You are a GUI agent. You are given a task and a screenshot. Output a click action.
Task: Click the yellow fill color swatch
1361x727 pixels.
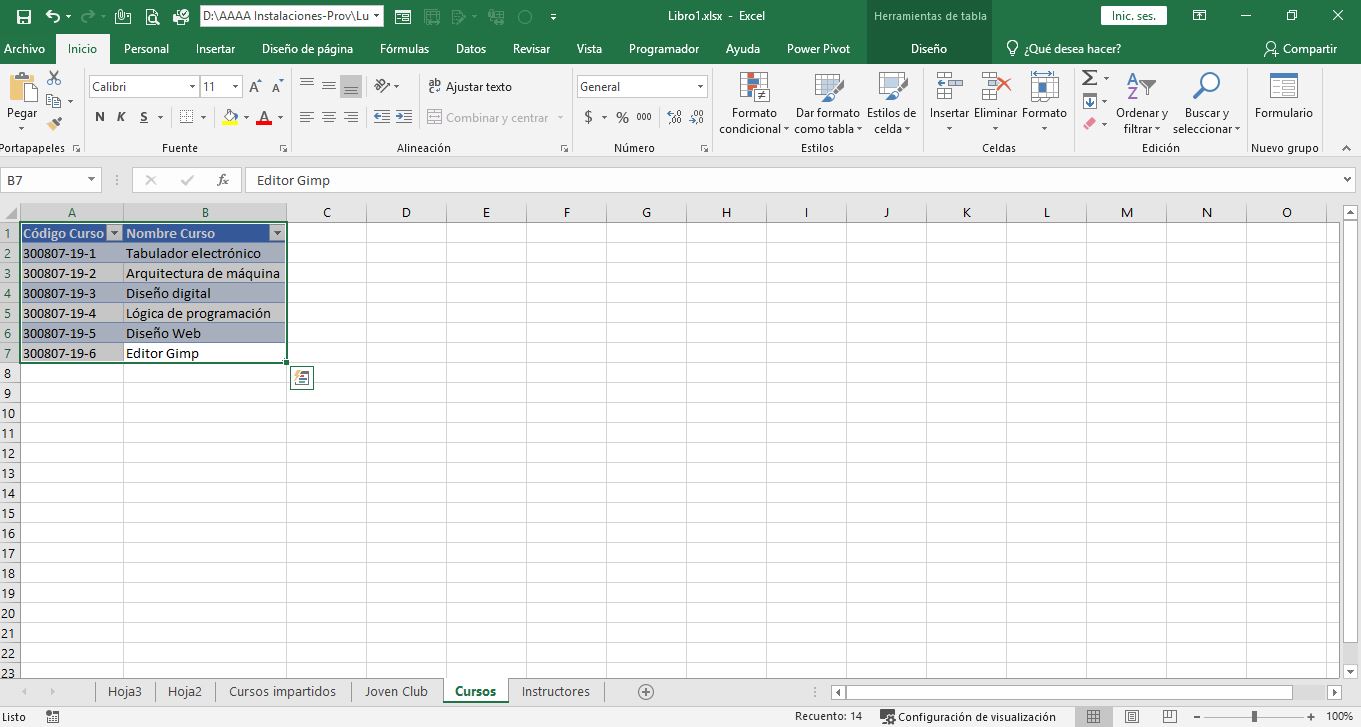click(x=231, y=118)
